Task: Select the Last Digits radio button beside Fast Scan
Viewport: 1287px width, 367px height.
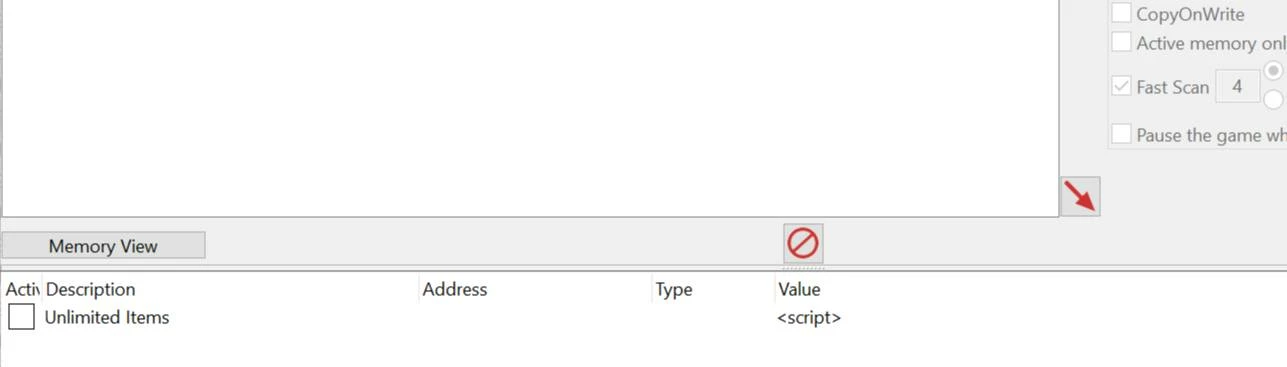Action: [1274, 99]
